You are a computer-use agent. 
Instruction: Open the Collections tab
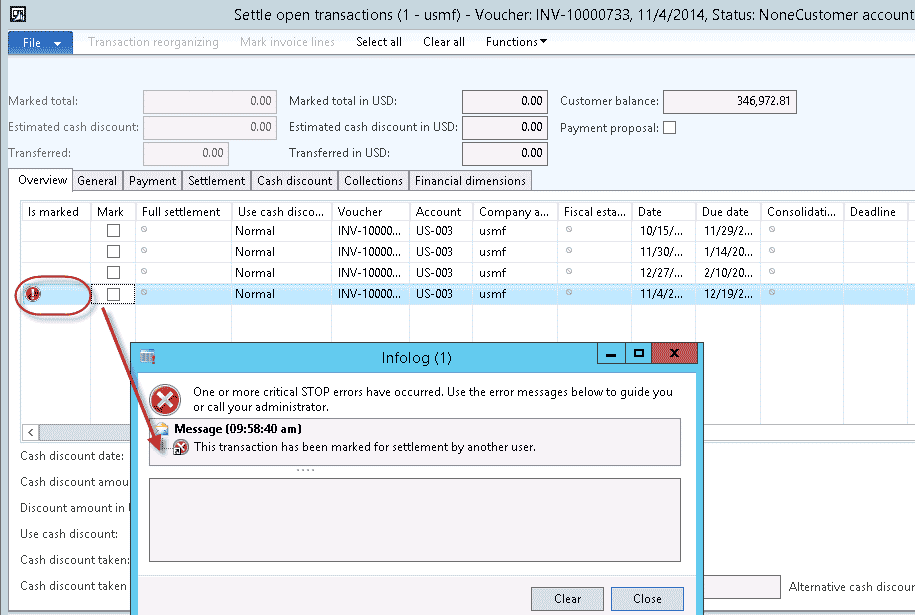point(373,181)
